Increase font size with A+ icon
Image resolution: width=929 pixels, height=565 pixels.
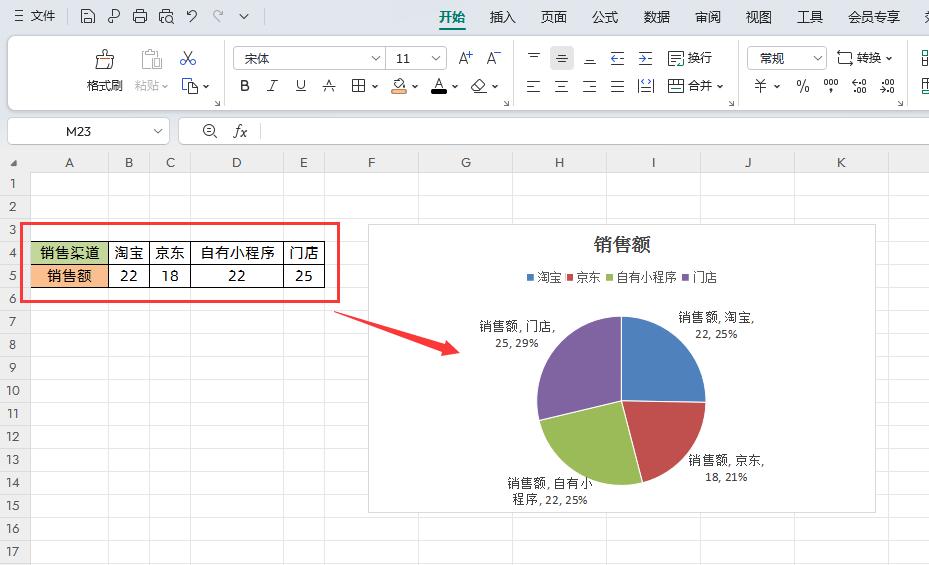[466, 58]
